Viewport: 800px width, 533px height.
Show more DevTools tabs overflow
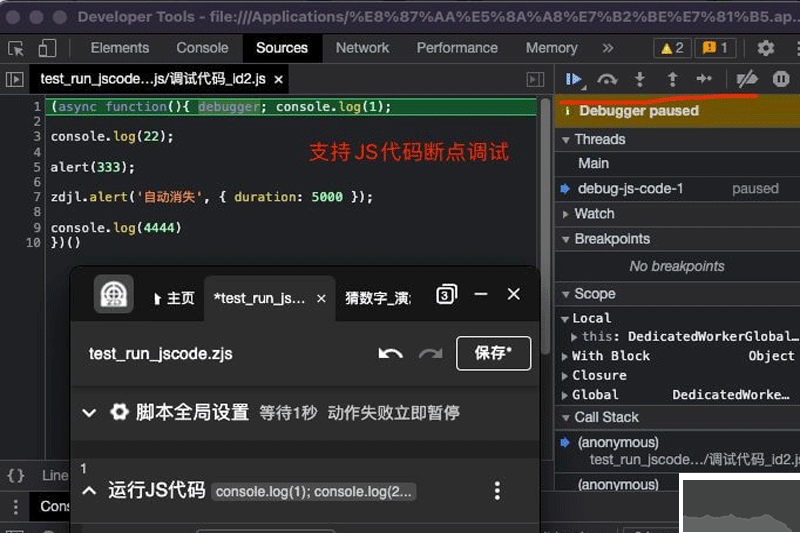[x=607, y=48]
